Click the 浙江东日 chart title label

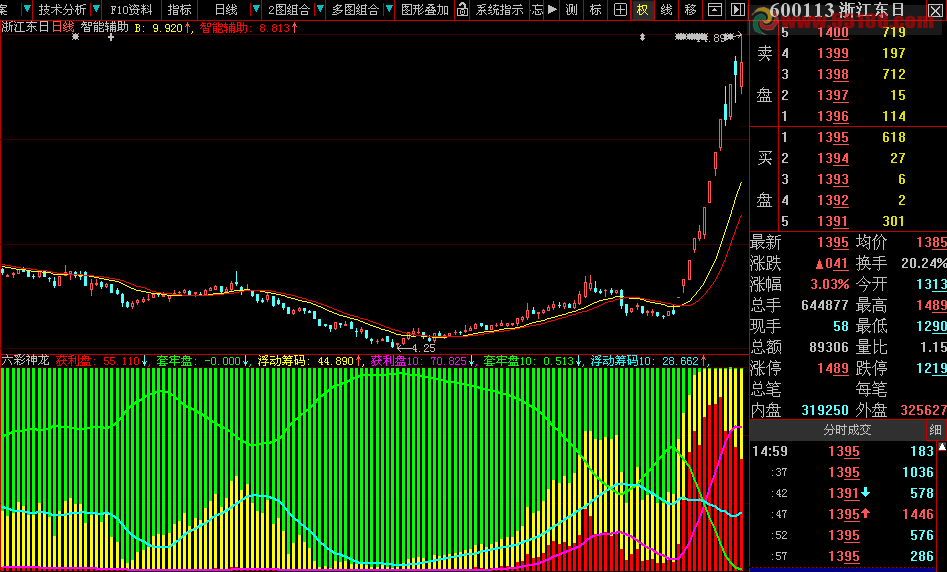click(25, 27)
